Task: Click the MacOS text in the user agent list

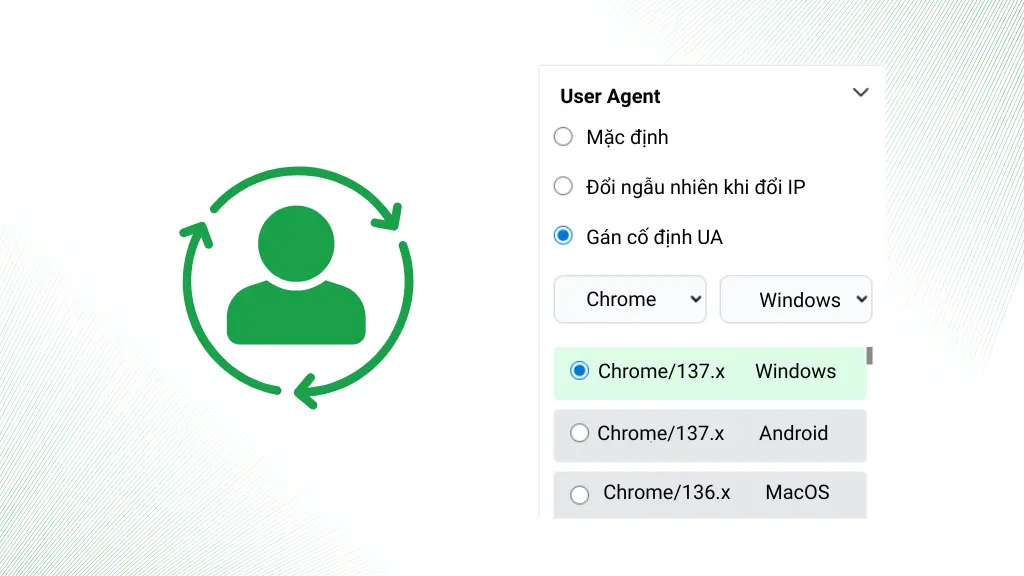Action: click(x=797, y=492)
